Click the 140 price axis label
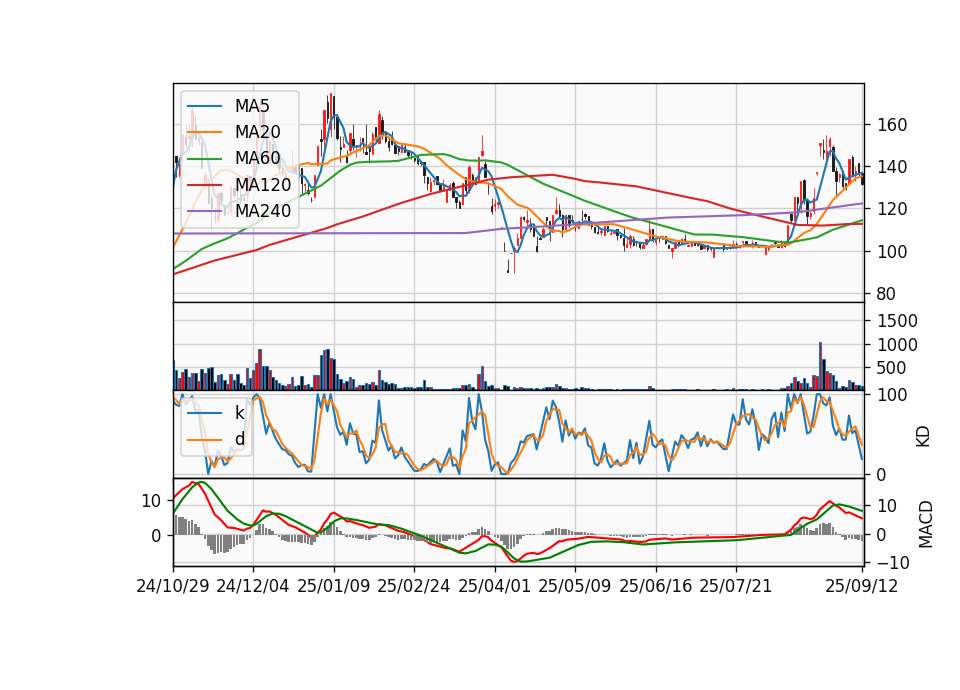 tap(892, 167)
